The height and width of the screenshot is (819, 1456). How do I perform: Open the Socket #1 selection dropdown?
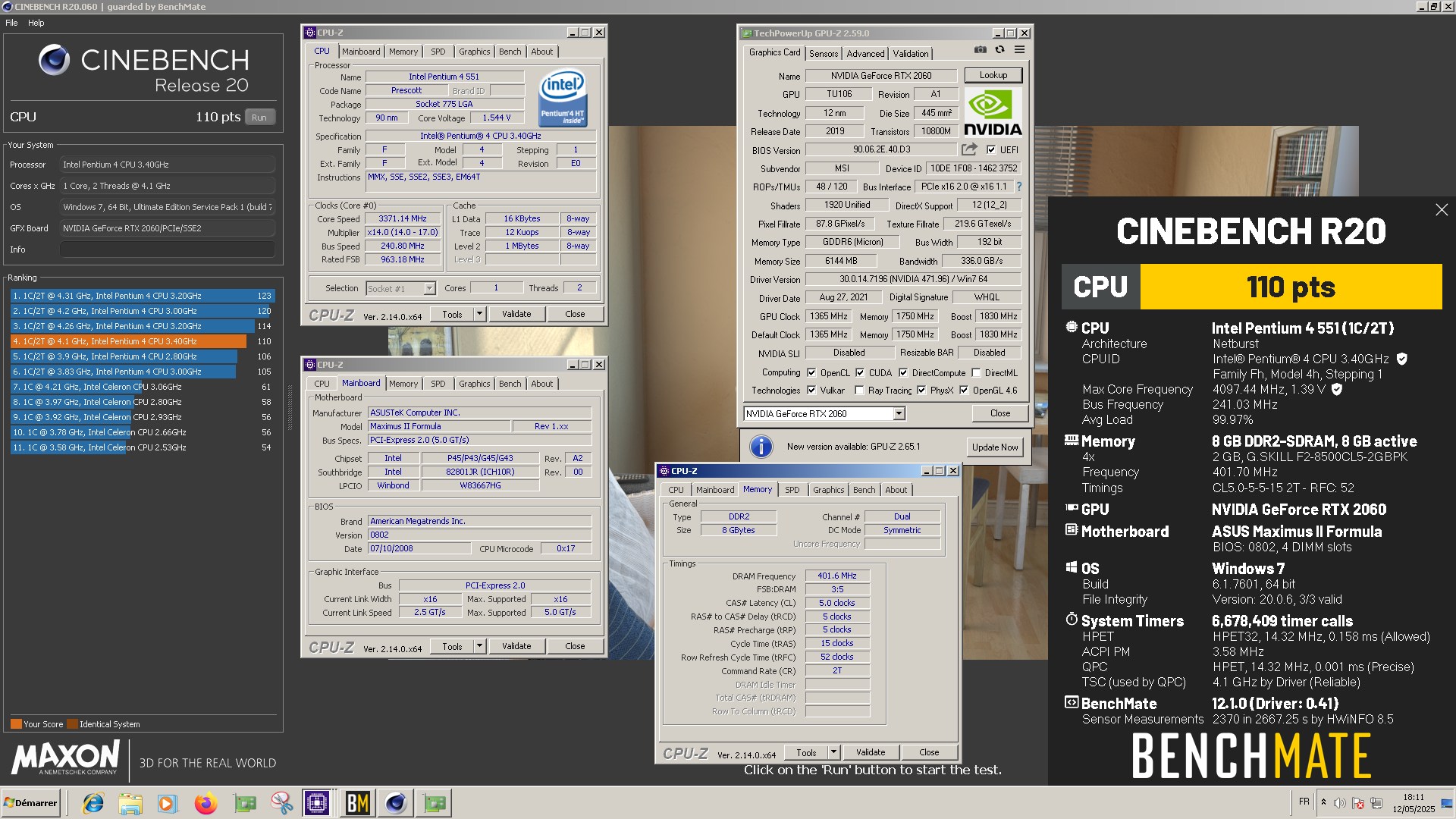[x=429, y=288]
